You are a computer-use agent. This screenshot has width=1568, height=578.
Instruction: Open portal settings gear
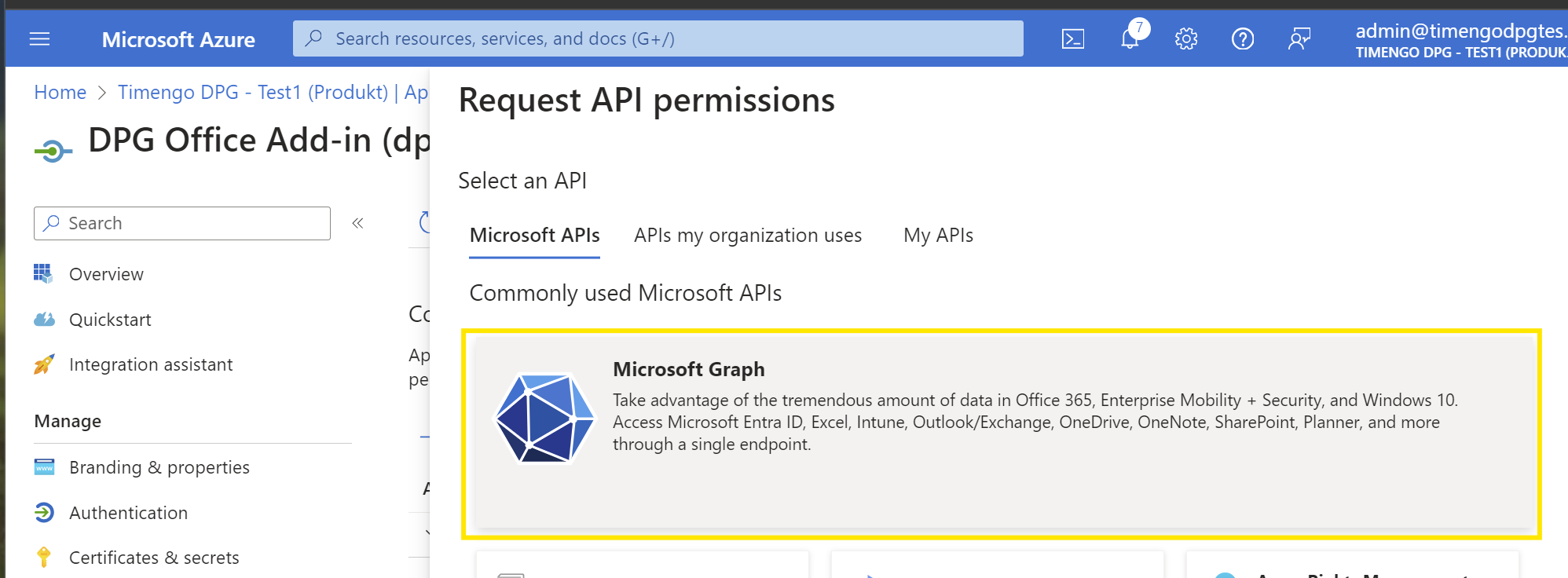point(1185,39)
